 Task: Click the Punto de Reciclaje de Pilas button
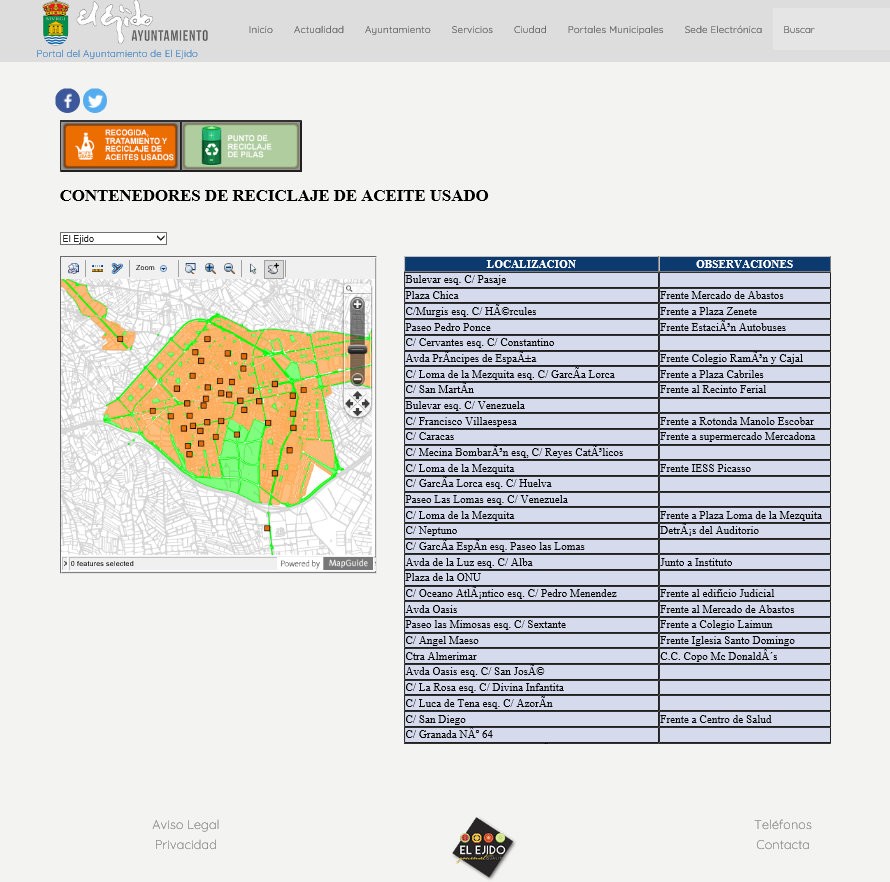(x=241, y=146)
